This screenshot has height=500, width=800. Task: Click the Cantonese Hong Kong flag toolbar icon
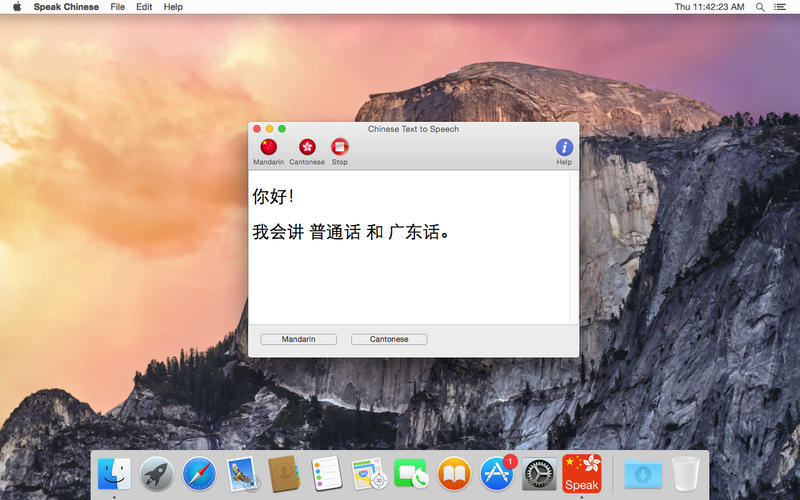307,147
